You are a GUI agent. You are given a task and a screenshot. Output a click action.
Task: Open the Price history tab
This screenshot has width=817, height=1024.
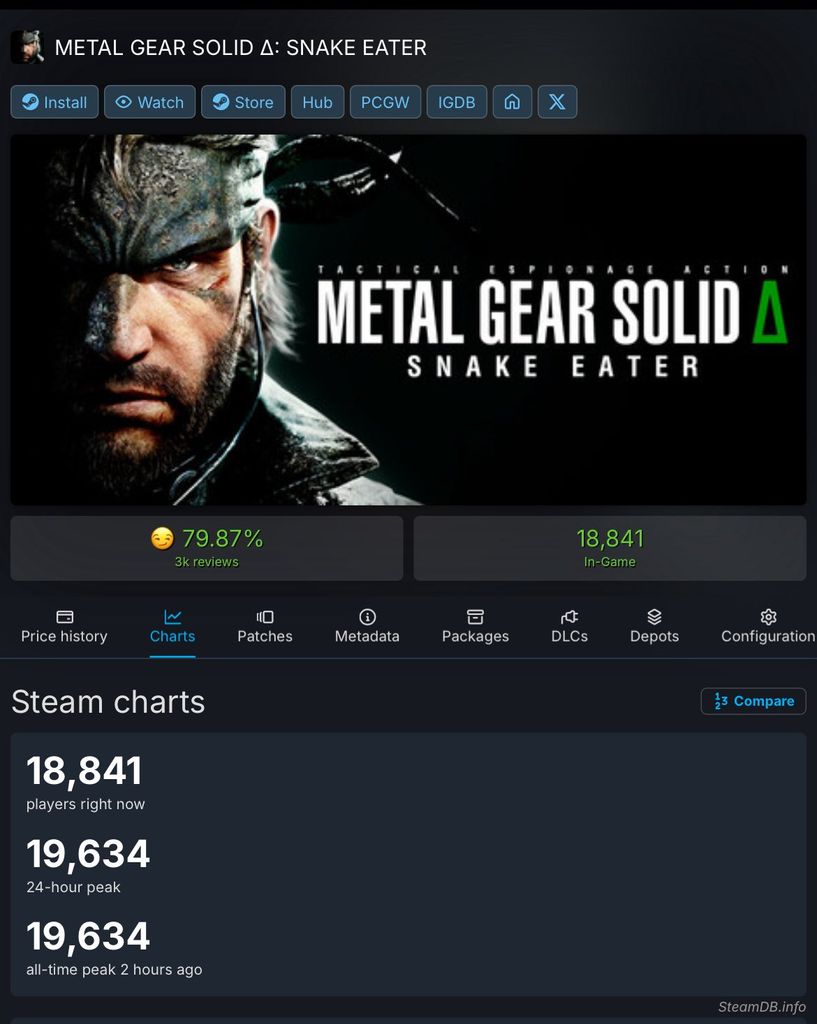64,626
